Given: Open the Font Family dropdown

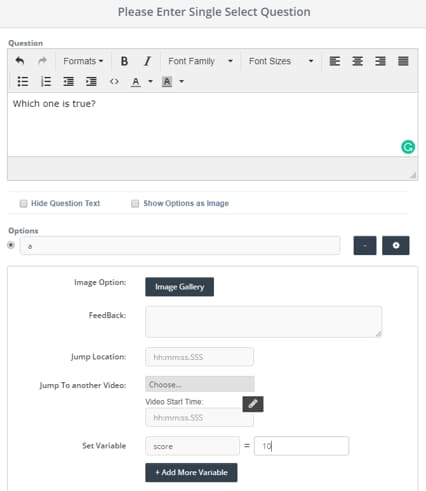Looking at the screenshot, I should tap(200, 61).
